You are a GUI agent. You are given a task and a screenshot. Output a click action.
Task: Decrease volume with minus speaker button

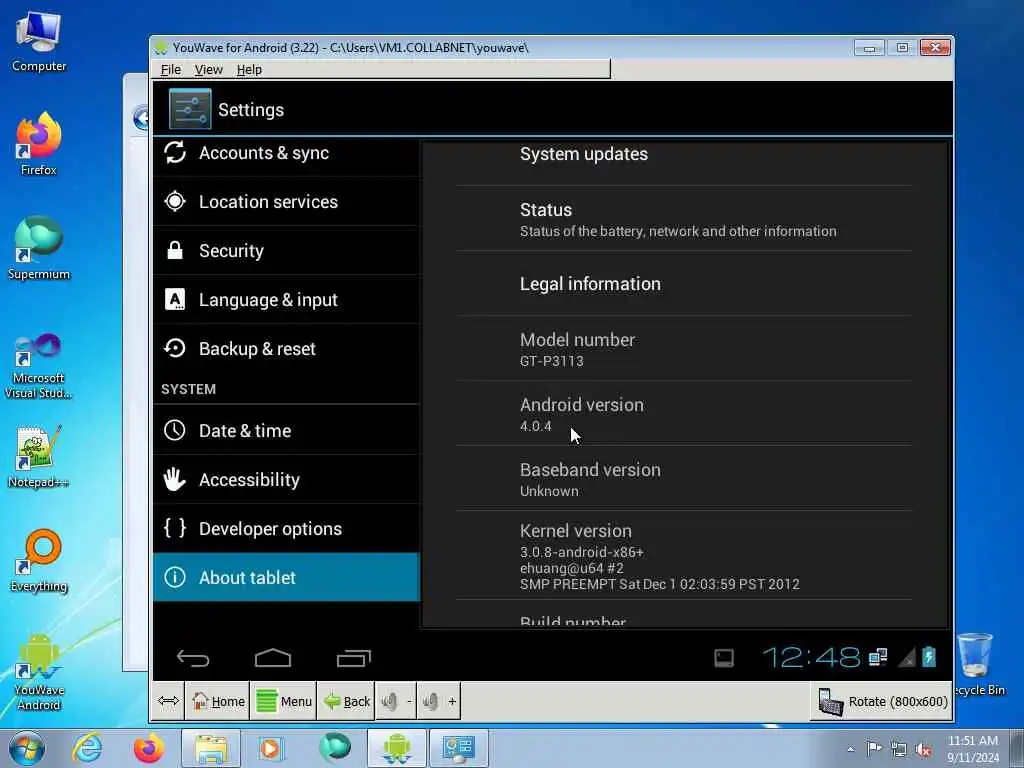396,701
